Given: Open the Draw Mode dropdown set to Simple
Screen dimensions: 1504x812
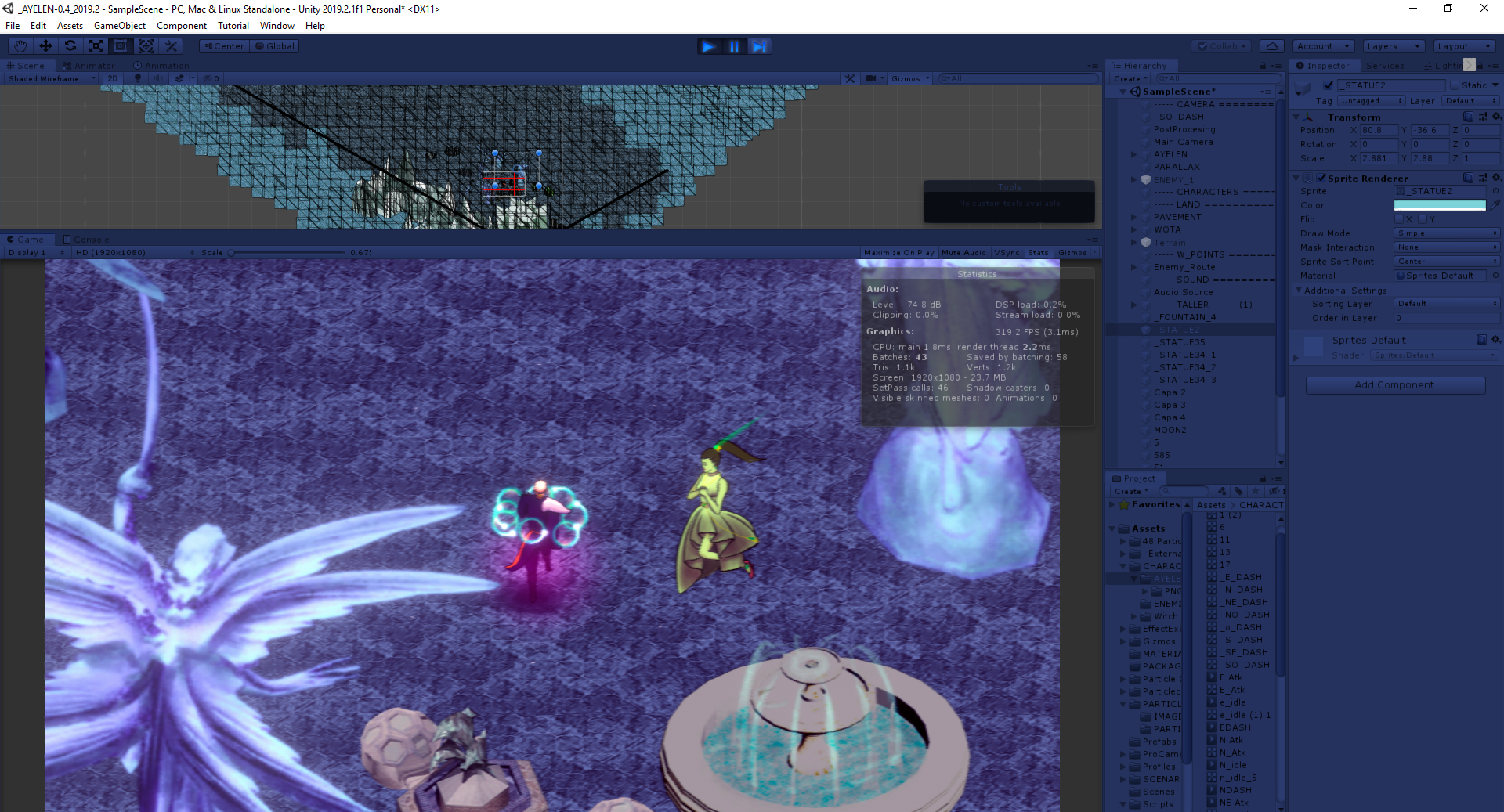Looking at the screenshot, I should [x=1447, y=233].
